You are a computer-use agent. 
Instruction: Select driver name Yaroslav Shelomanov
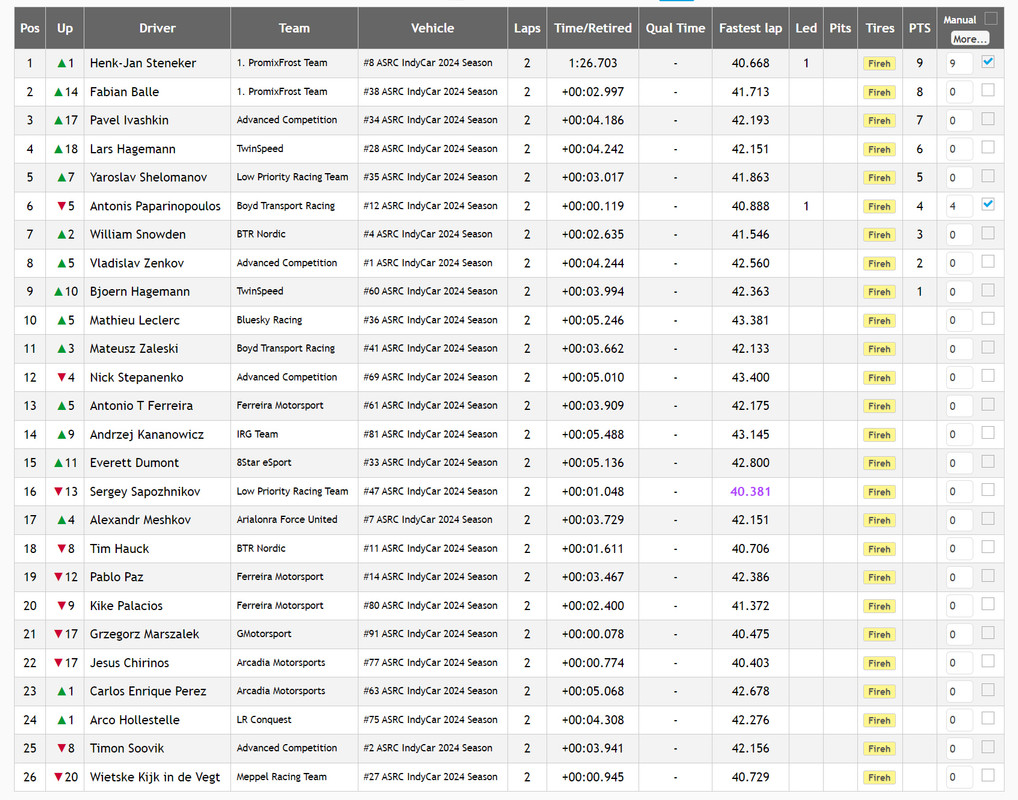pos(148,178)
